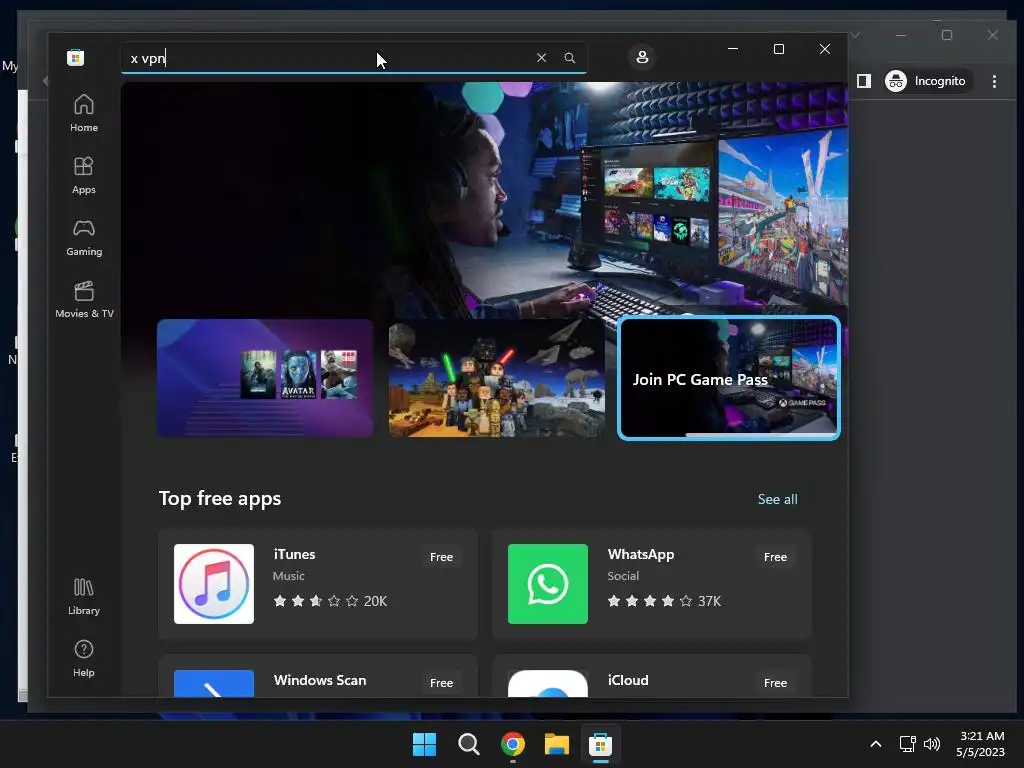1024x768 pixels.
Task: Open the Library in the sidebar
Action: (84, 596)
